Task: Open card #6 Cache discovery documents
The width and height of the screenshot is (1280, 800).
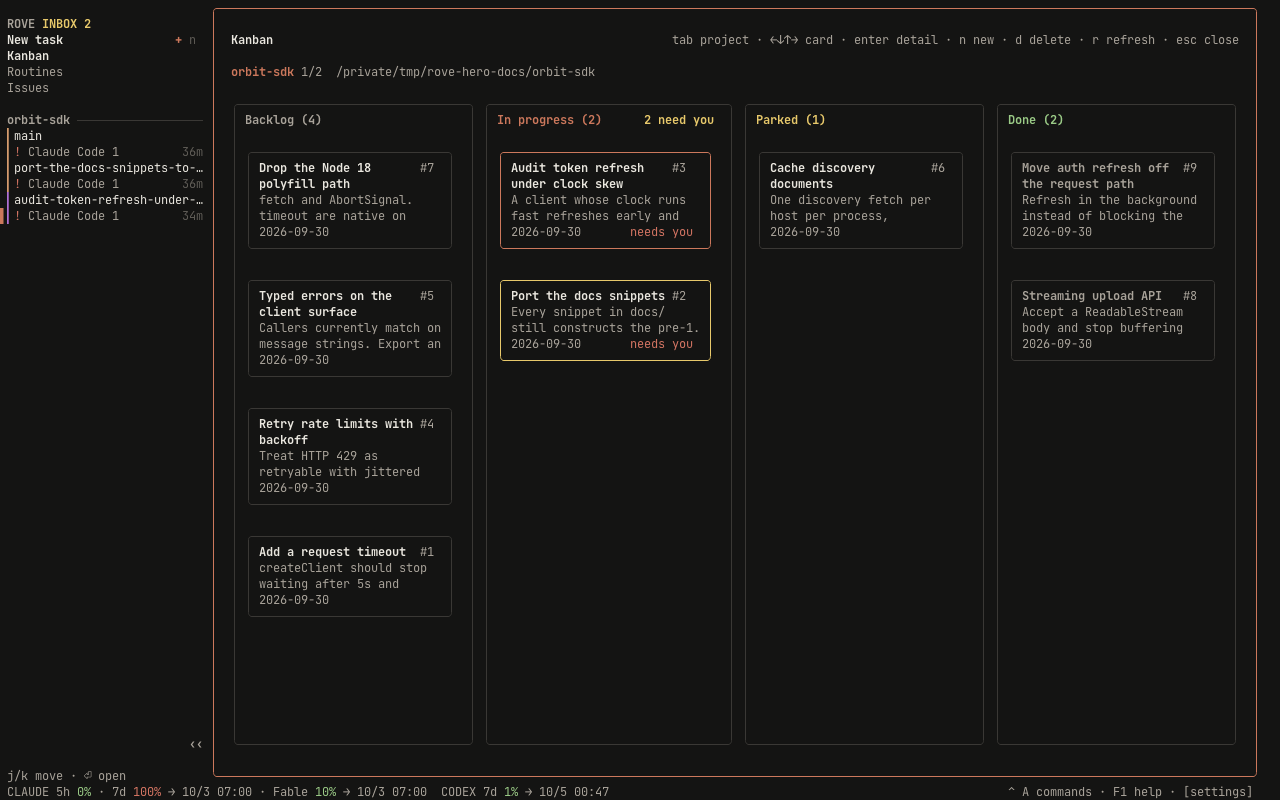Action: pyautogui.click(x=861, y=200)
